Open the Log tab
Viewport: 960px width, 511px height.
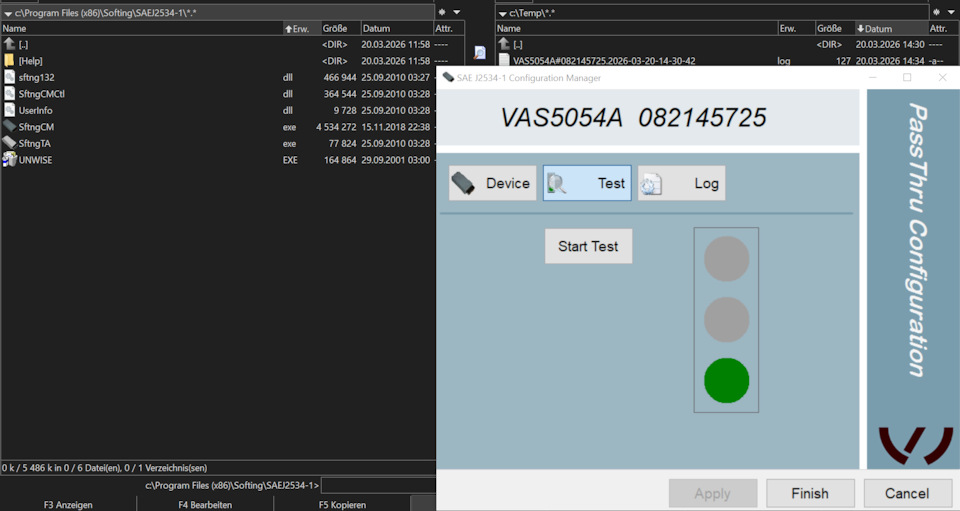point(681,183)
